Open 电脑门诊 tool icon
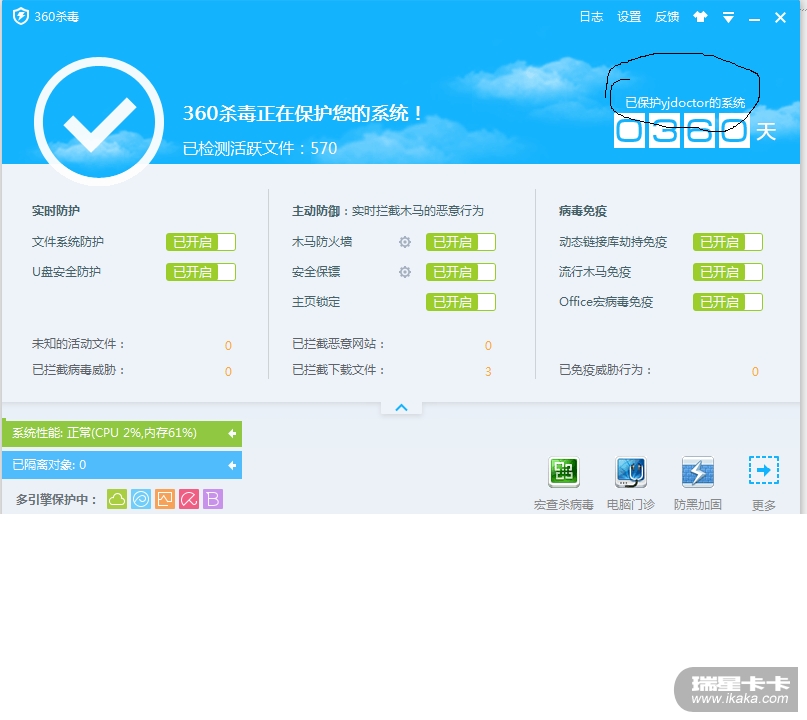 [630, 472]
